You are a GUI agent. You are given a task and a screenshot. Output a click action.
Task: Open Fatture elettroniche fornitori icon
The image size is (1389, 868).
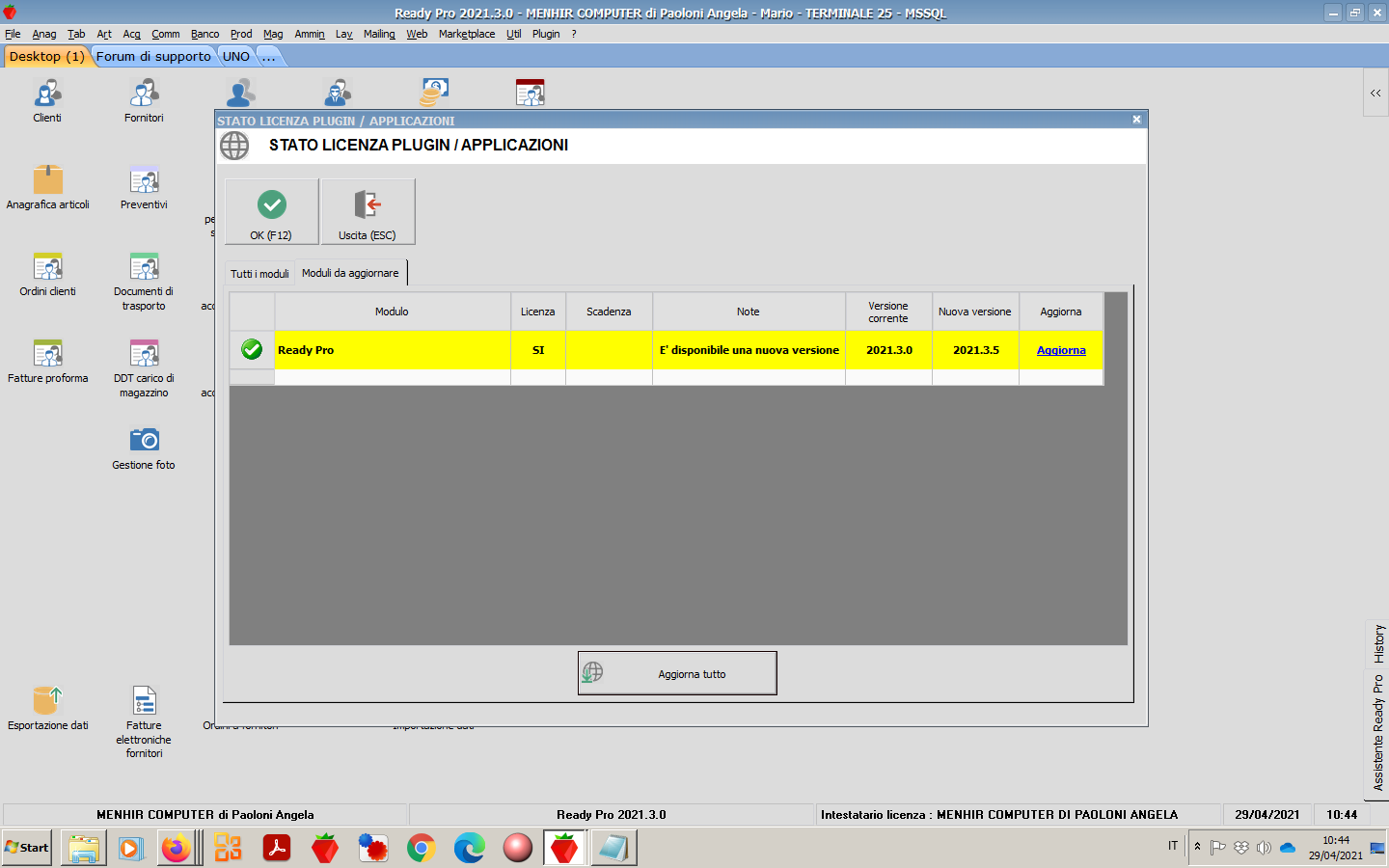point(144,721)
